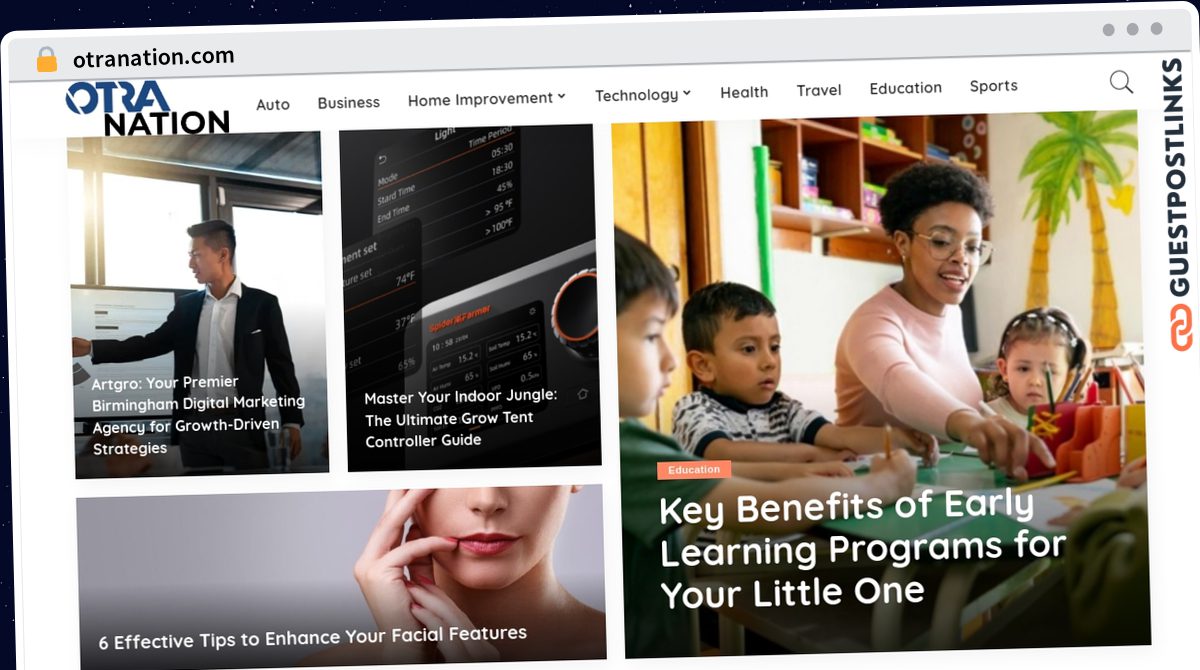Expand the Technology dropdown chevron
The image size is (1200, 670).
click(687, 93)
